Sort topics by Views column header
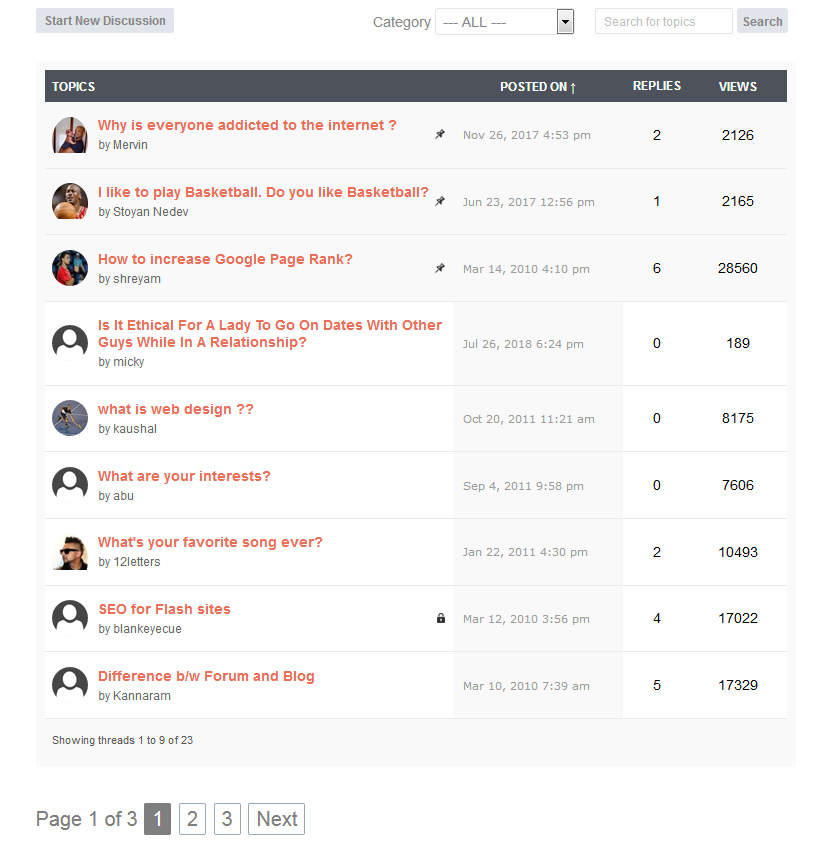The height and width of the screenshot is (849, 833). 738,87
